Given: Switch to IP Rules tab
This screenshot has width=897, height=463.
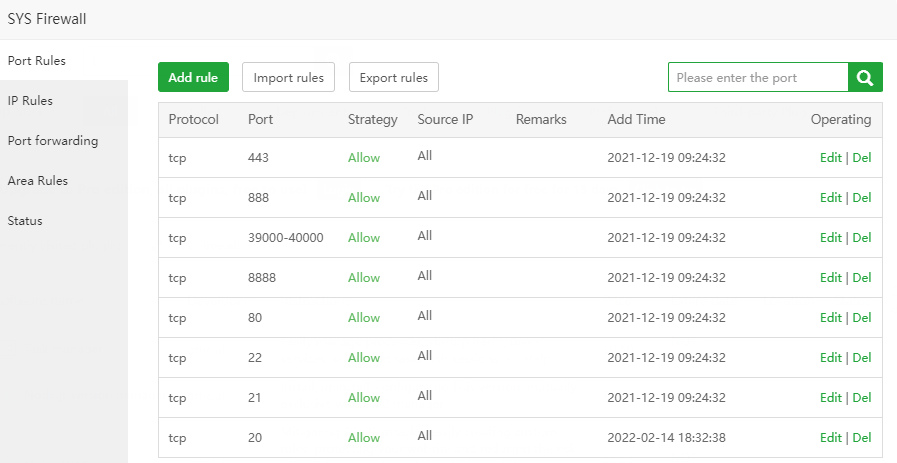Looking at the screenshot, I should pos(30,100).
